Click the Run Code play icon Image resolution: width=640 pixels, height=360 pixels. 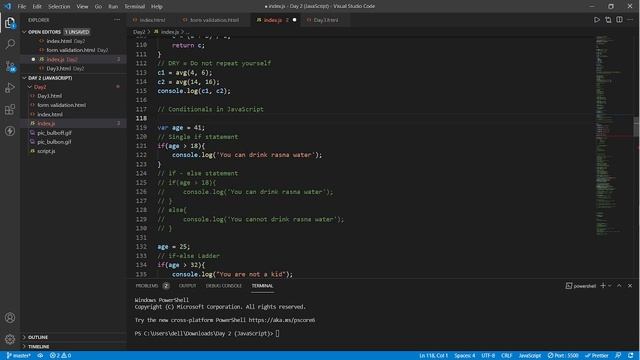pyautogui.click(x=597, y=20)
